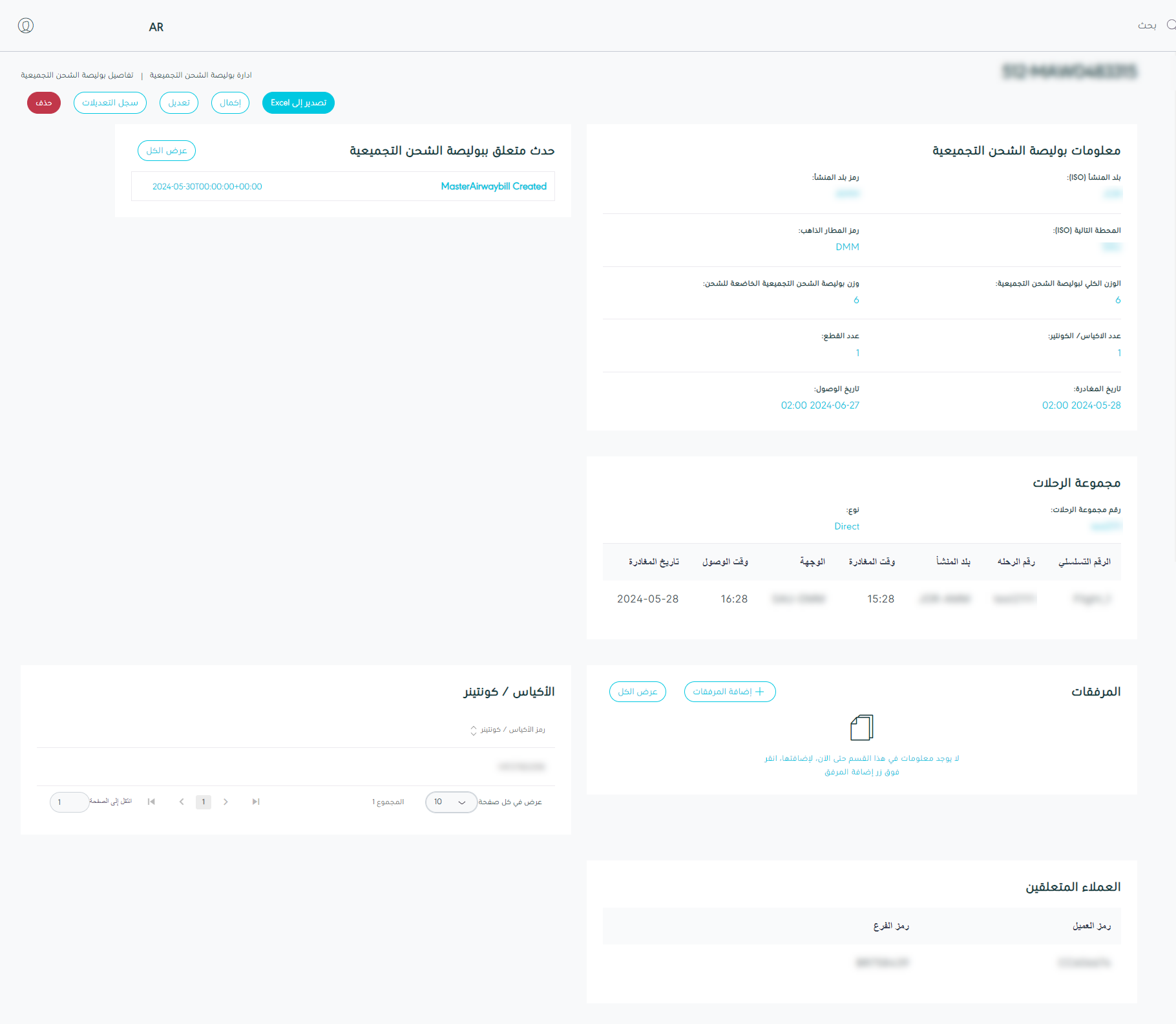Click the edit (تعديل) button
The height and width of the screenshot is (1024, 1176).
click(179, 103)
